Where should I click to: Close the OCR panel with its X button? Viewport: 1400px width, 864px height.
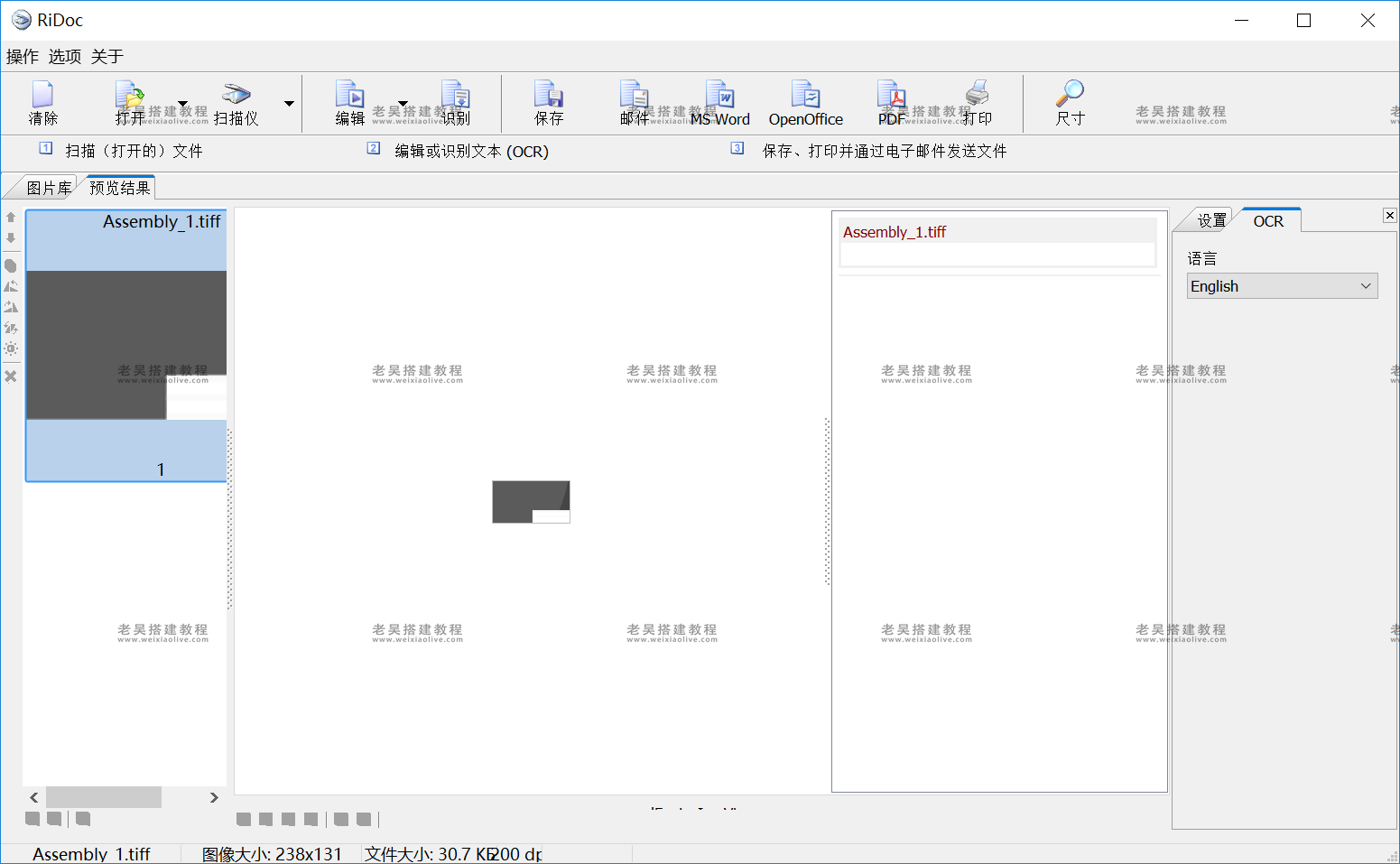[1388, 215]
